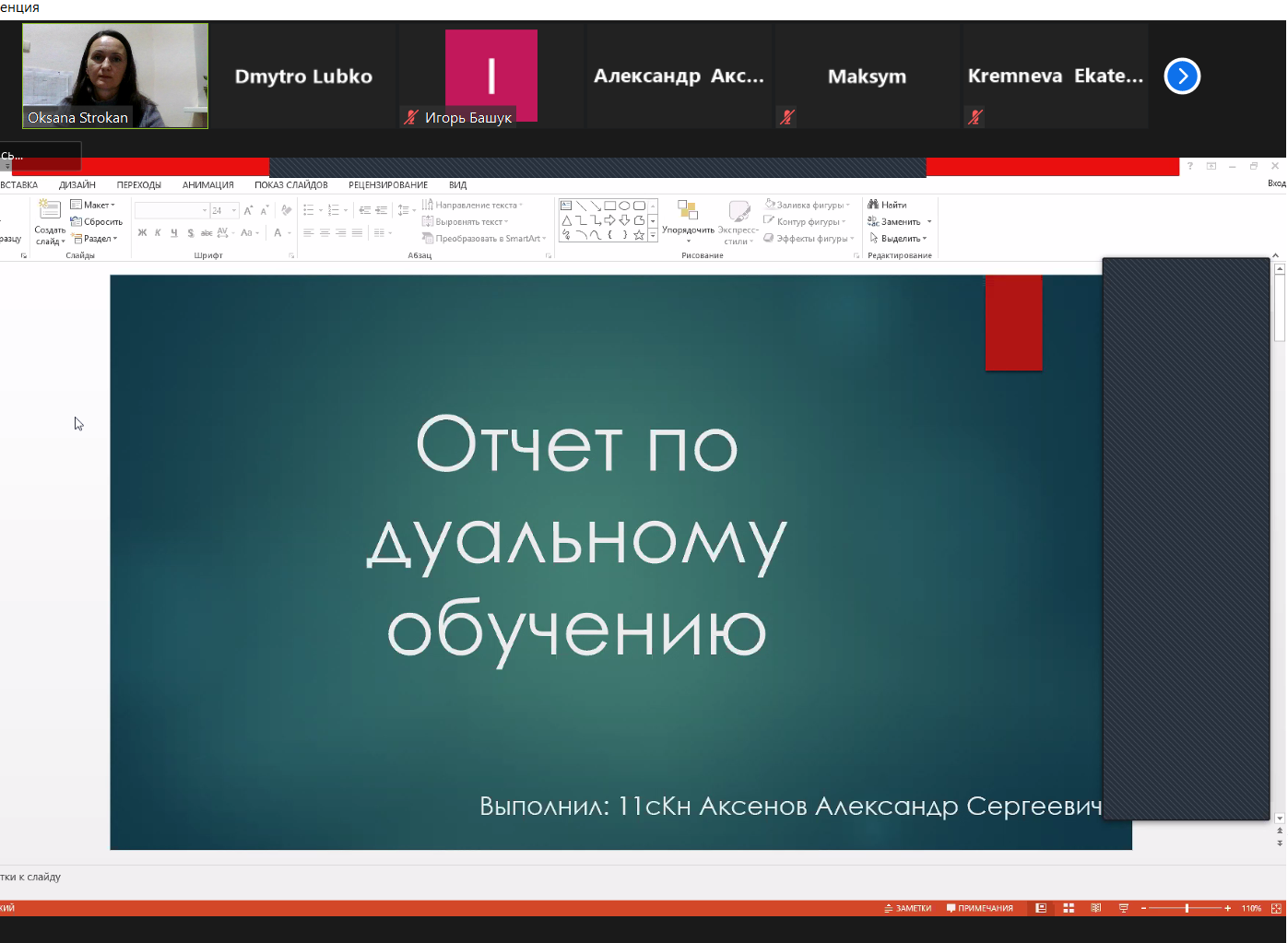Viewport: 1288px width, 943px height.
Task: Switch to reading view icon
Action: (x=1096, y=908)
